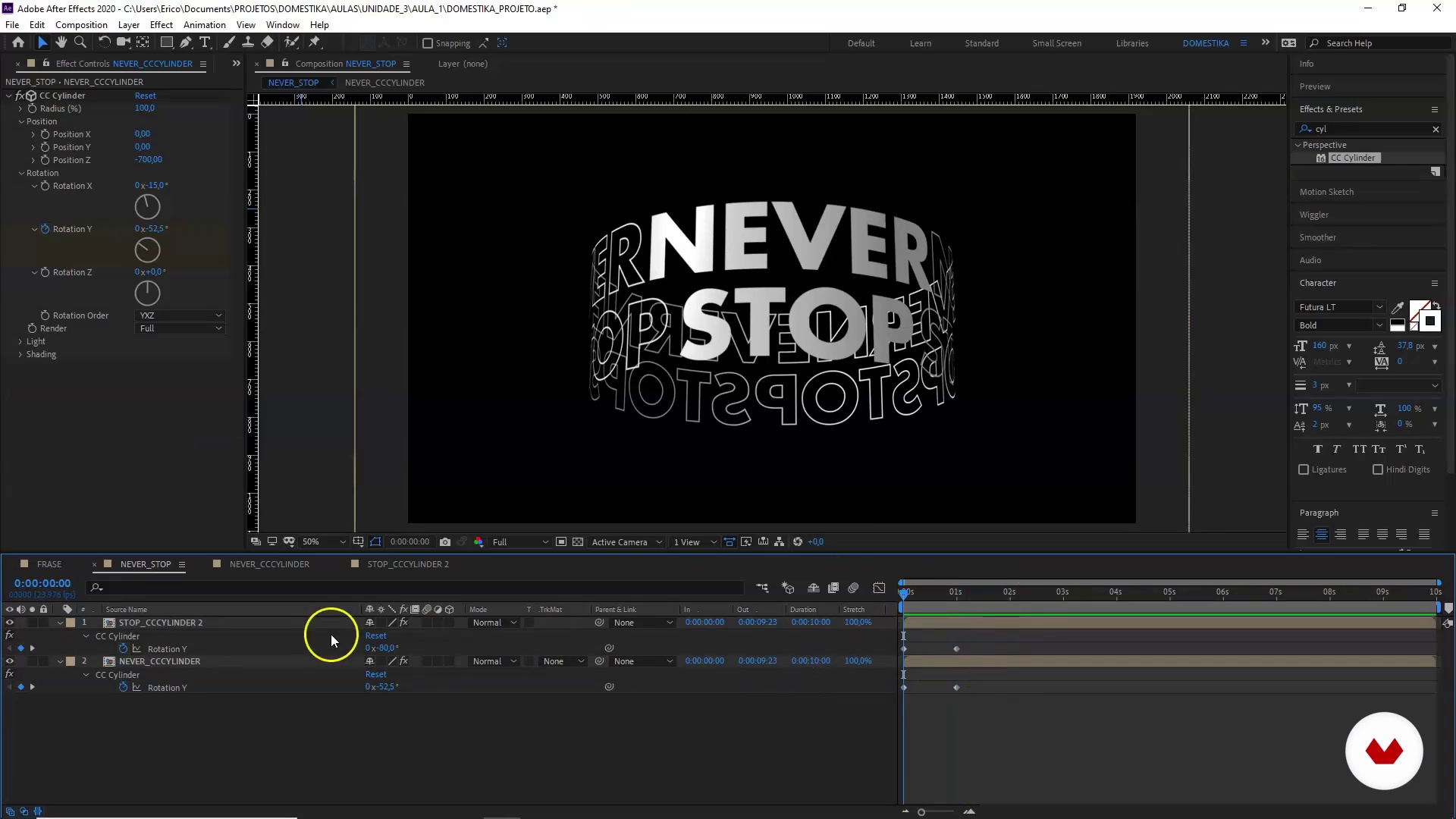Switch to the FRASE timeline tab

click(49, 564)
